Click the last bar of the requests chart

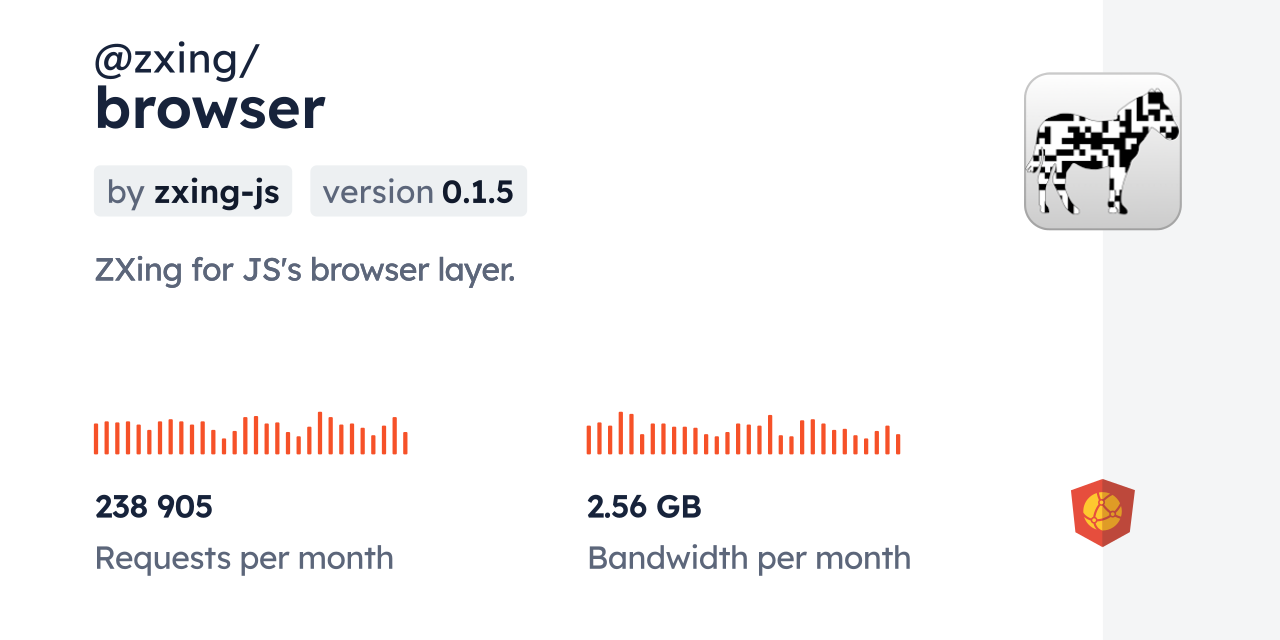point(405,443)
